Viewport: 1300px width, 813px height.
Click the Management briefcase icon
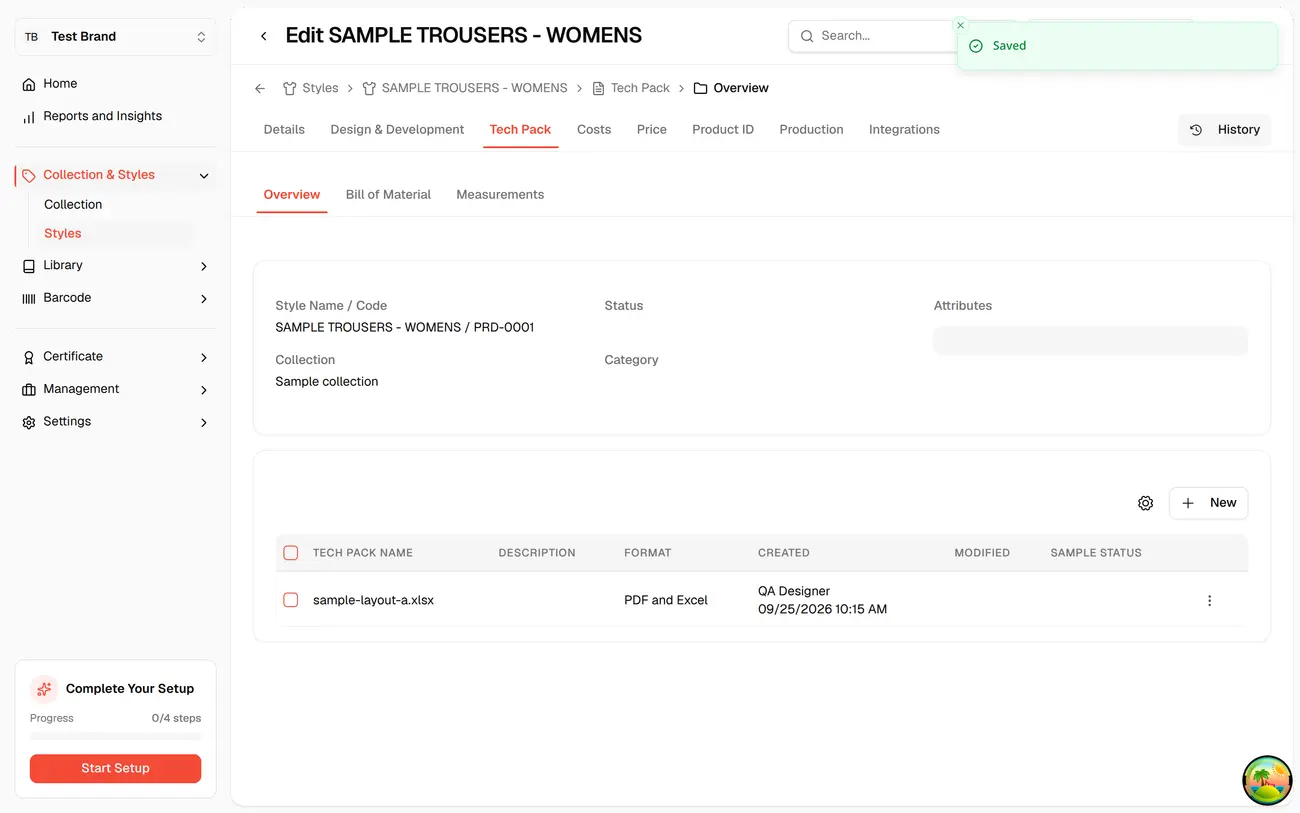point(29,390)
